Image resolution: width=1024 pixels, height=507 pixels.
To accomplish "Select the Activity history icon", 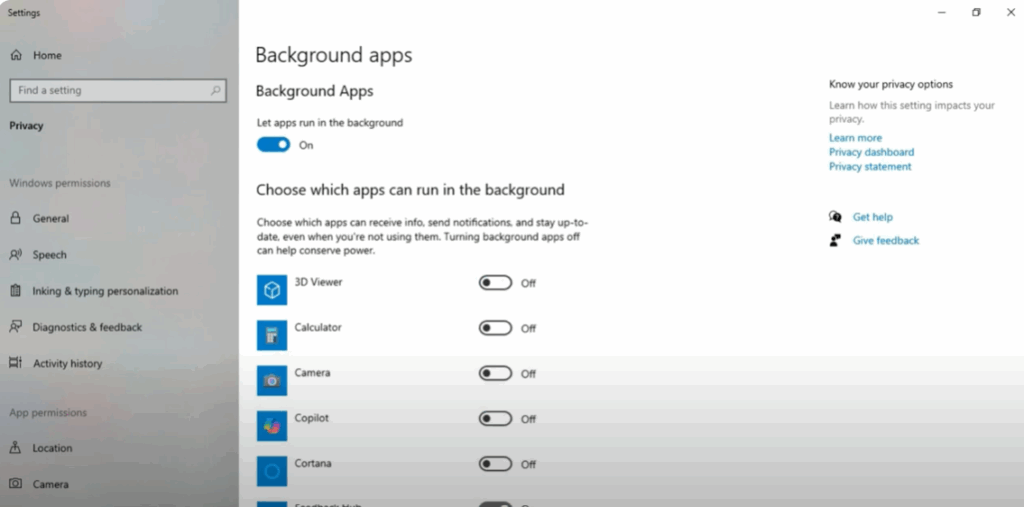I will [16, 363].
